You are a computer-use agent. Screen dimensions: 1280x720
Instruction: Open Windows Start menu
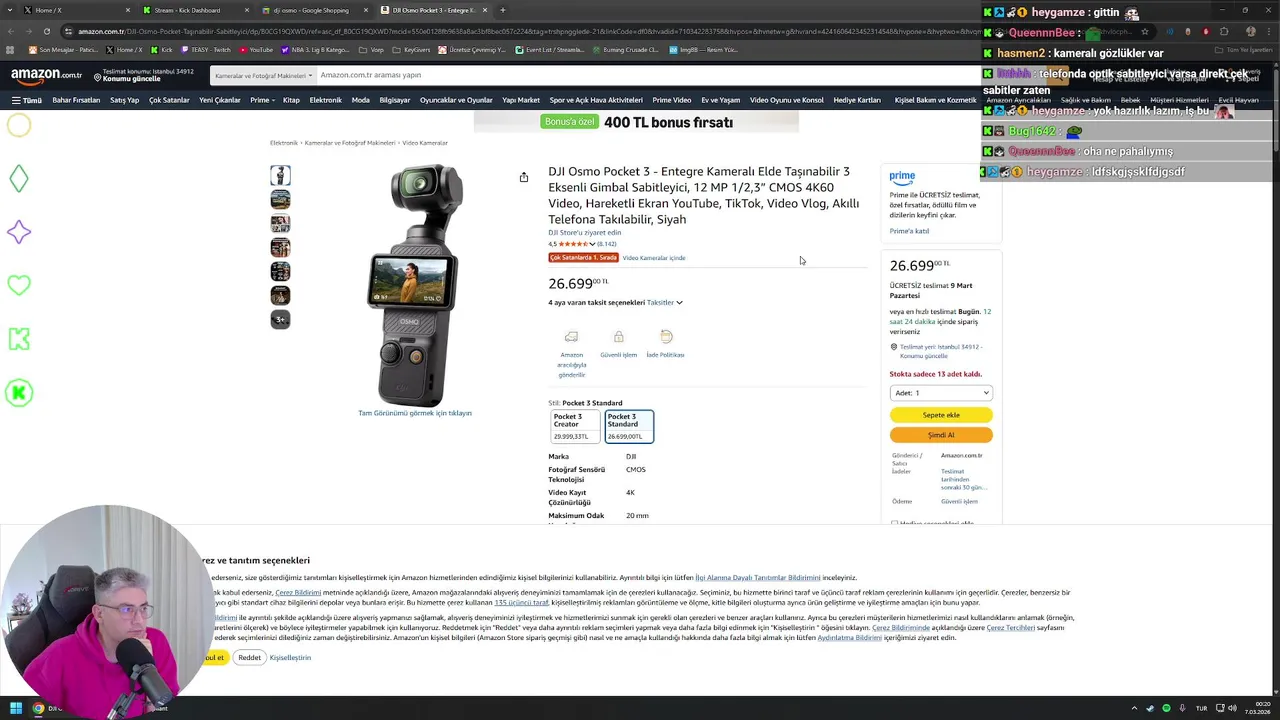pos(16,708)
